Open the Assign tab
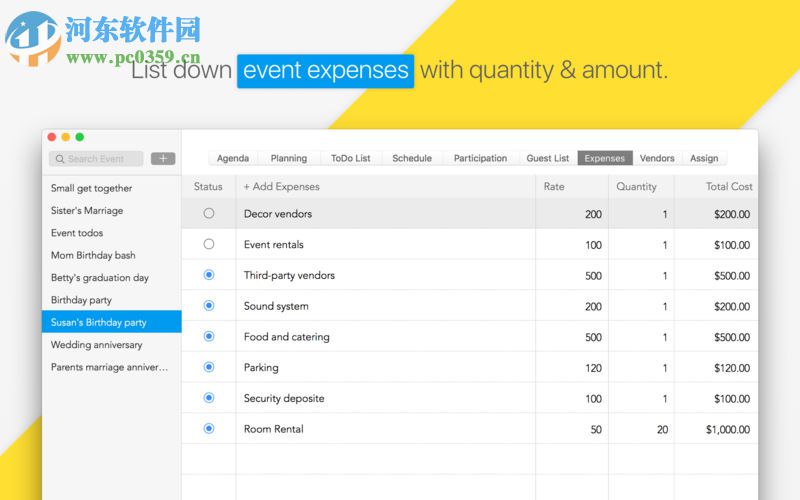 tap(704, 158)
